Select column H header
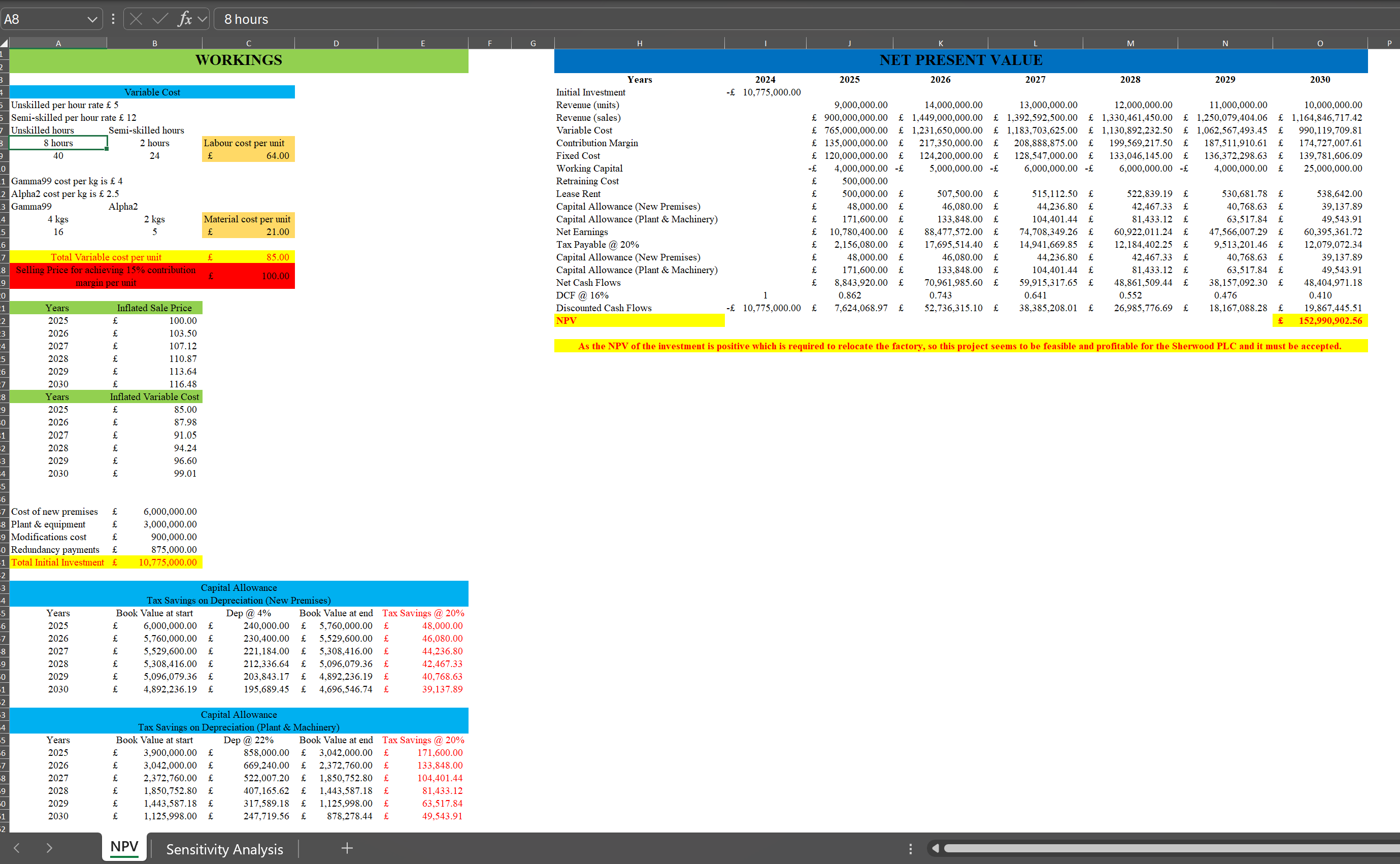The width and height of the screenshot is (1400, 864). click(x=639, y=43)
